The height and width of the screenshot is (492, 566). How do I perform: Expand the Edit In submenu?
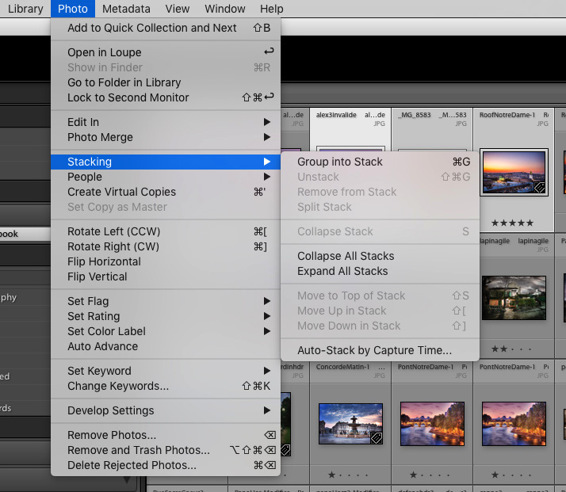(166, 122)
